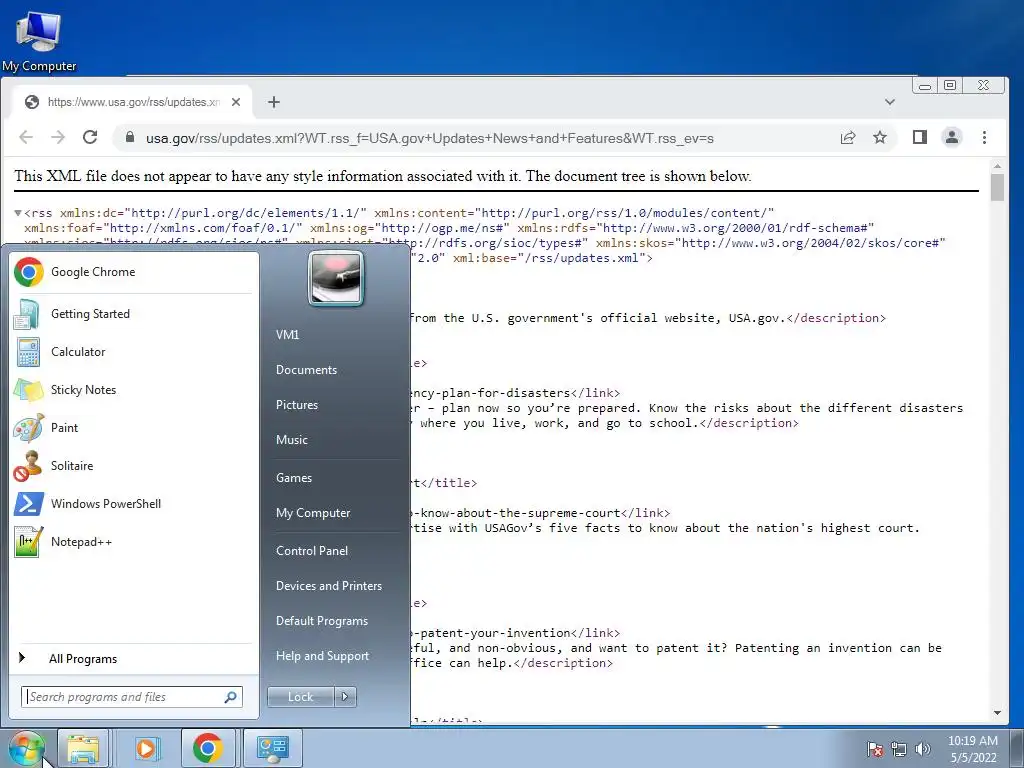Open the control panel taskbar icon
Screen dimensions: 1024x768
272,748
